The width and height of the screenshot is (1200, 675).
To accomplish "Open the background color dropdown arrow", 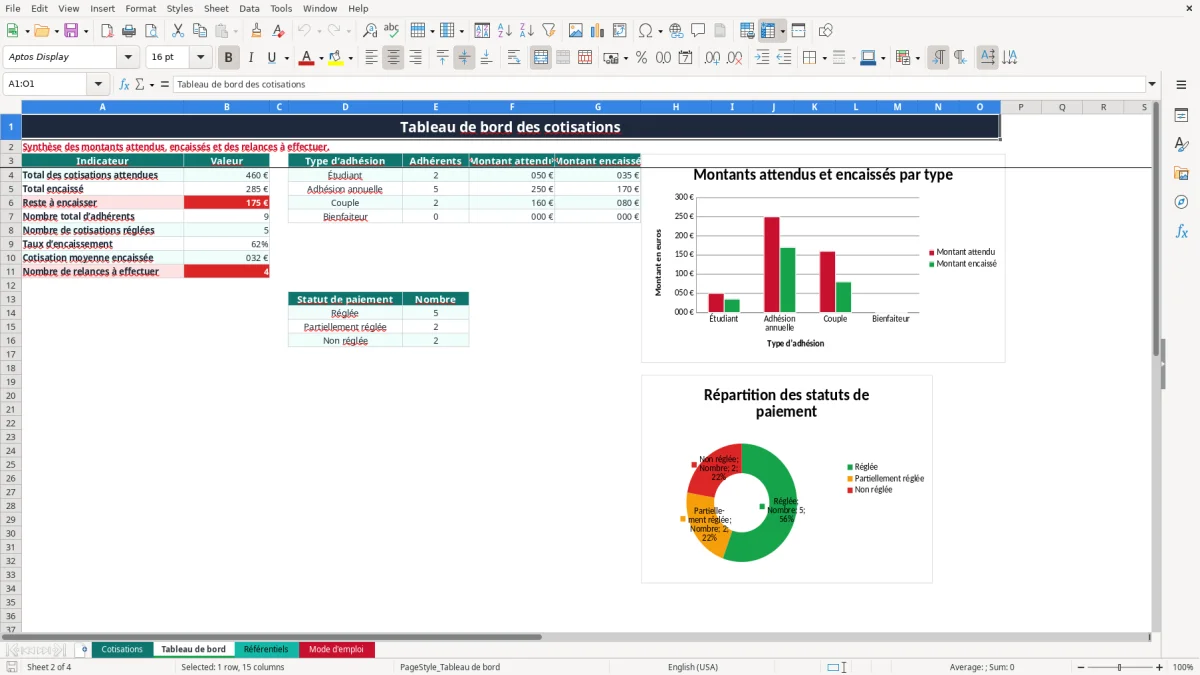I will [350, 58].
